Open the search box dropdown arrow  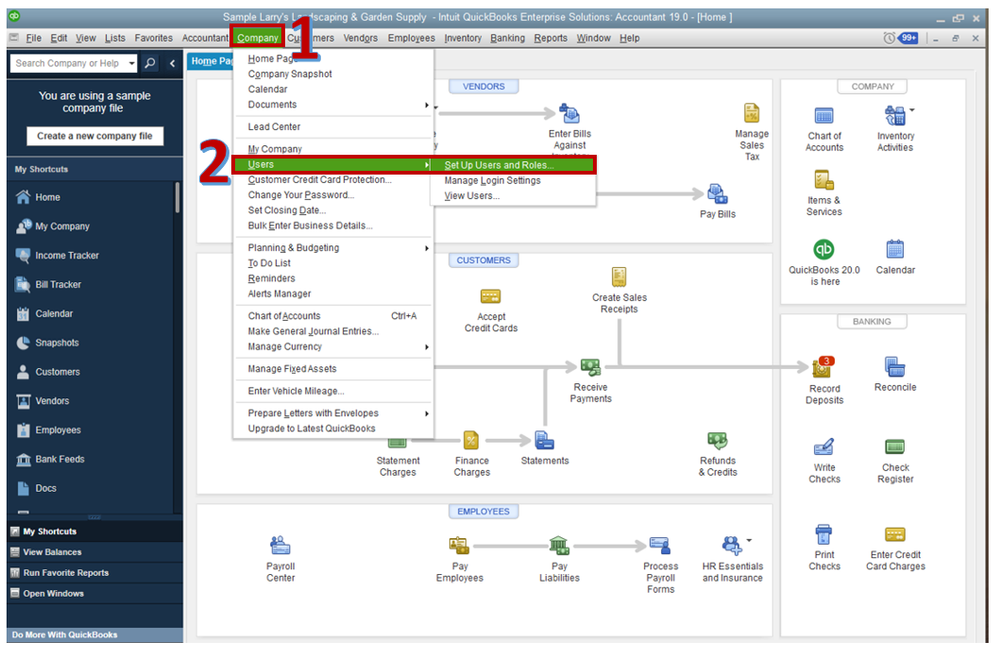click(132, 63)
